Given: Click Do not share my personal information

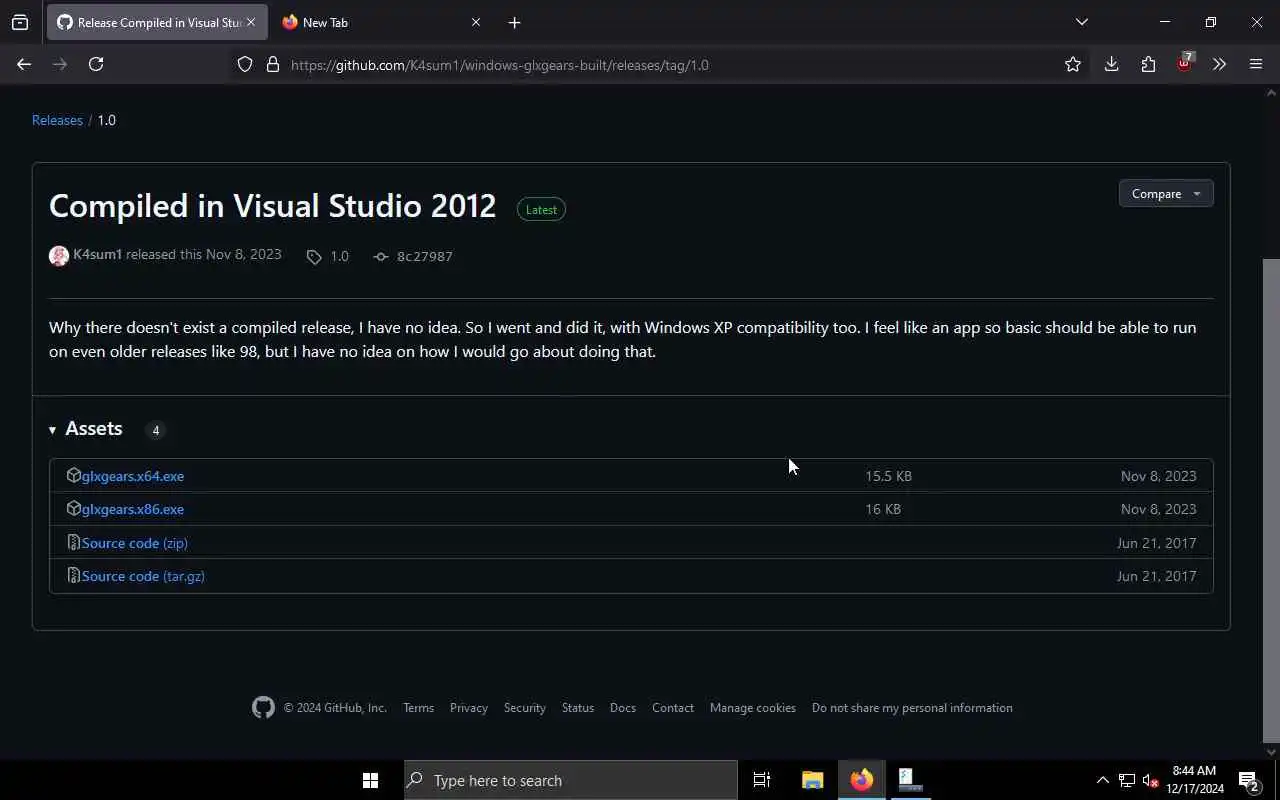Looking at the screenshot, I should (912, 708).
